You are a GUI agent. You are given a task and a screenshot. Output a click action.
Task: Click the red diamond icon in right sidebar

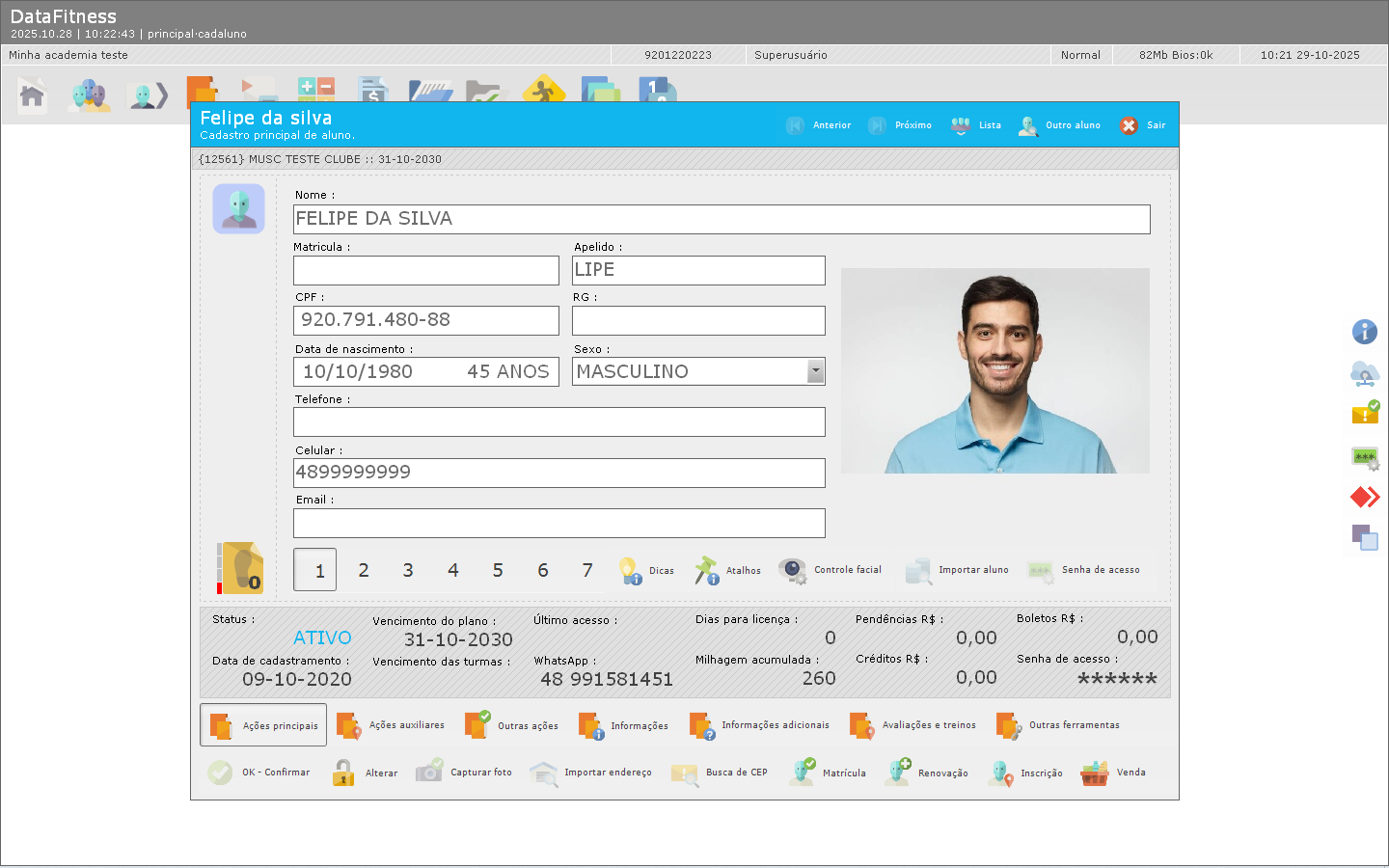pos(1364,497)
